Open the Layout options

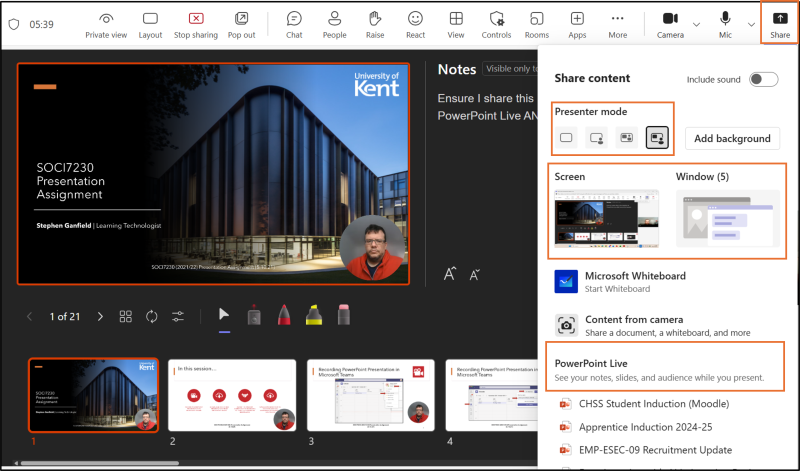point(150,26)
